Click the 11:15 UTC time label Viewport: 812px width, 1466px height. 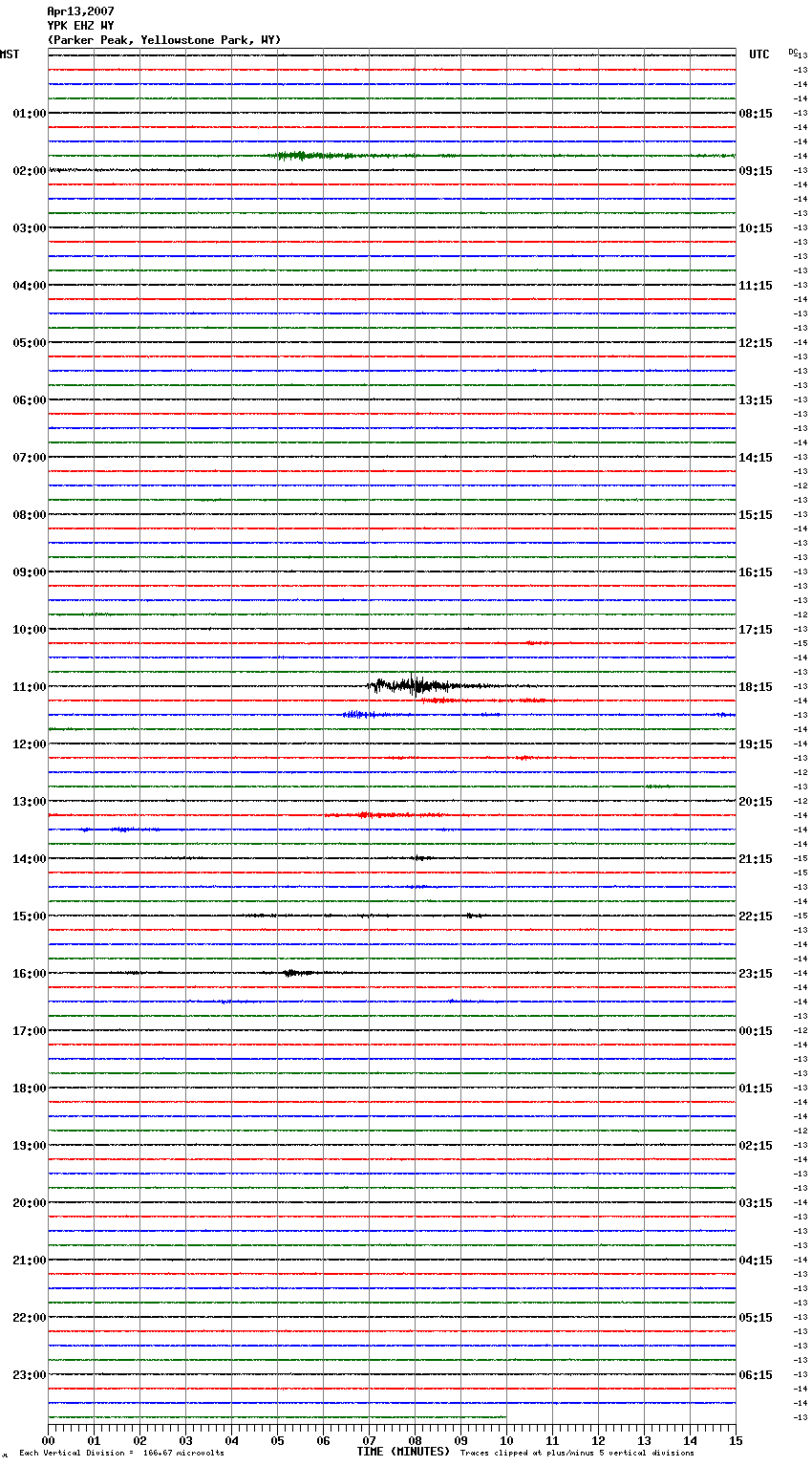click(756, 286)
